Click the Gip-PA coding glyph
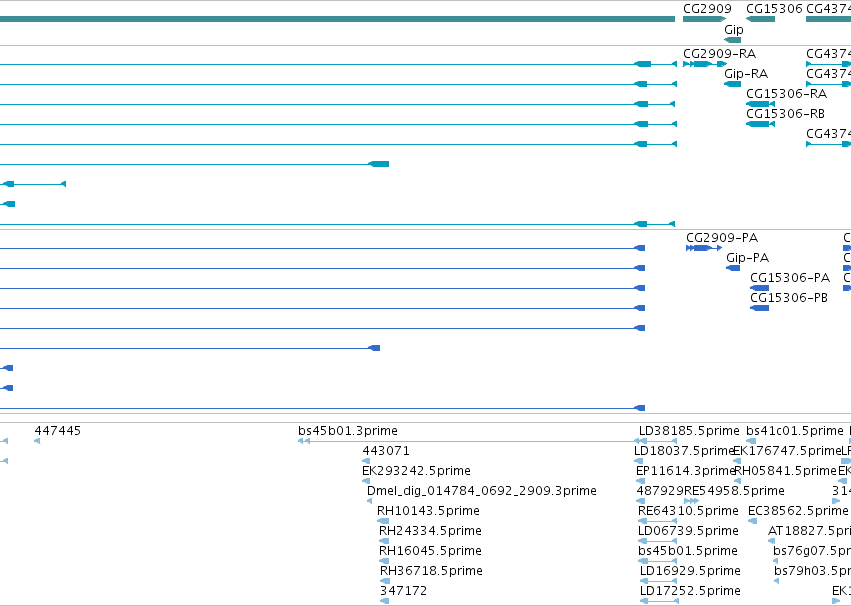The image size is (851, 606). (x=733, y=268)
